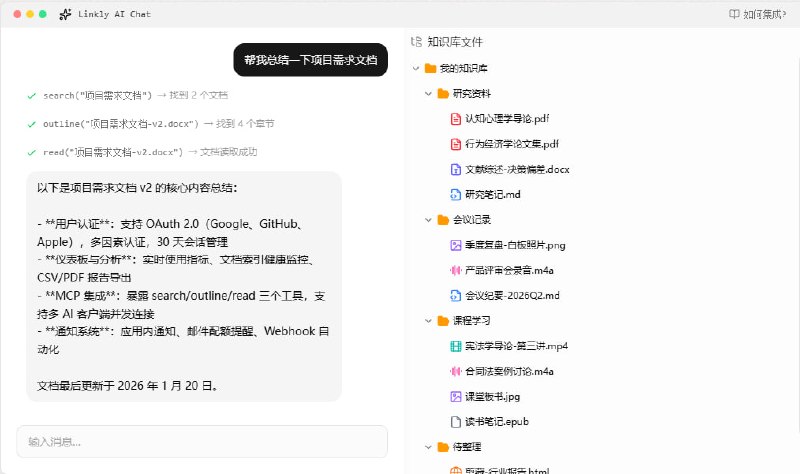
Task: Click the image icon of 课堂板书.jpg
Action: click(x=456, y=396)
